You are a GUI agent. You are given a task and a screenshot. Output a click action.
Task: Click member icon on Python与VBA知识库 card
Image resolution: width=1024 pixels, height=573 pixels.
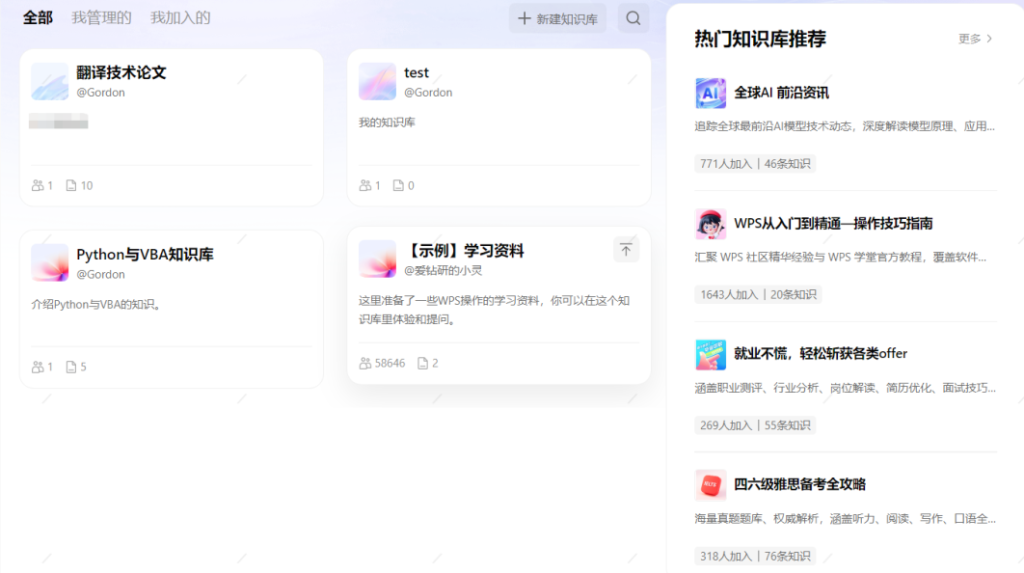(x=38, y=367)
